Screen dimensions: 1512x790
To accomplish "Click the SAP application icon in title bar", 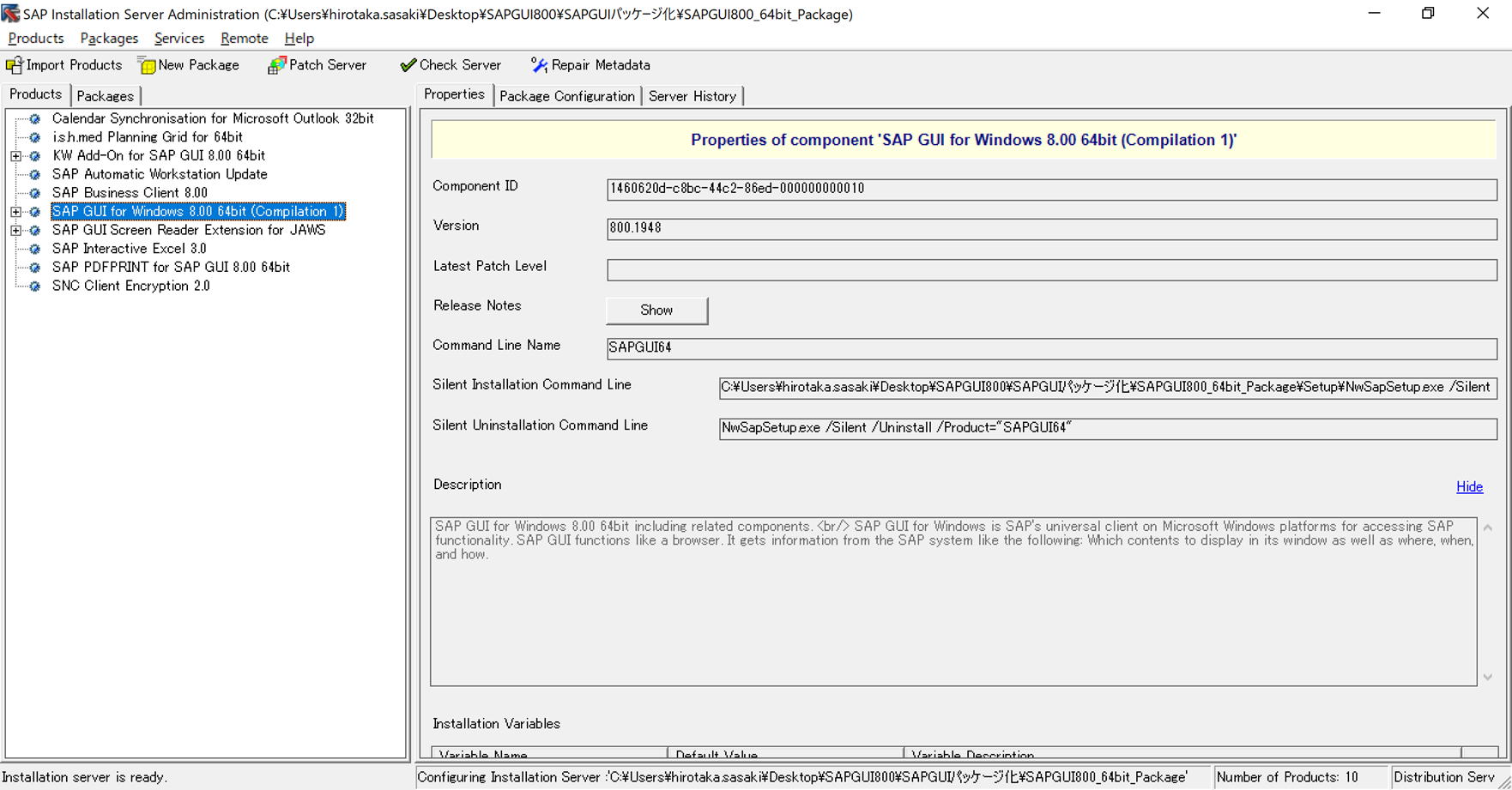I will pyautogui.click(x=10, y=14).
